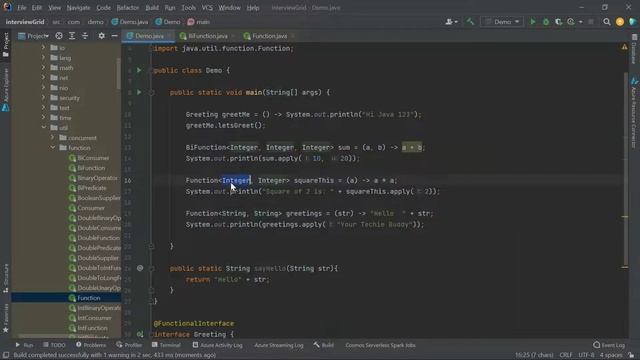Click the stop square icon in toolbar

pos(591,22)
